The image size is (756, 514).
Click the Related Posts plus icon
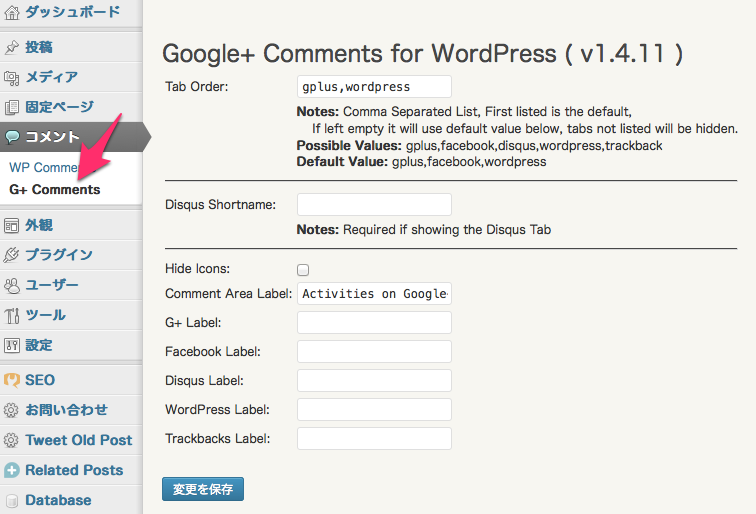pos(12,470)
